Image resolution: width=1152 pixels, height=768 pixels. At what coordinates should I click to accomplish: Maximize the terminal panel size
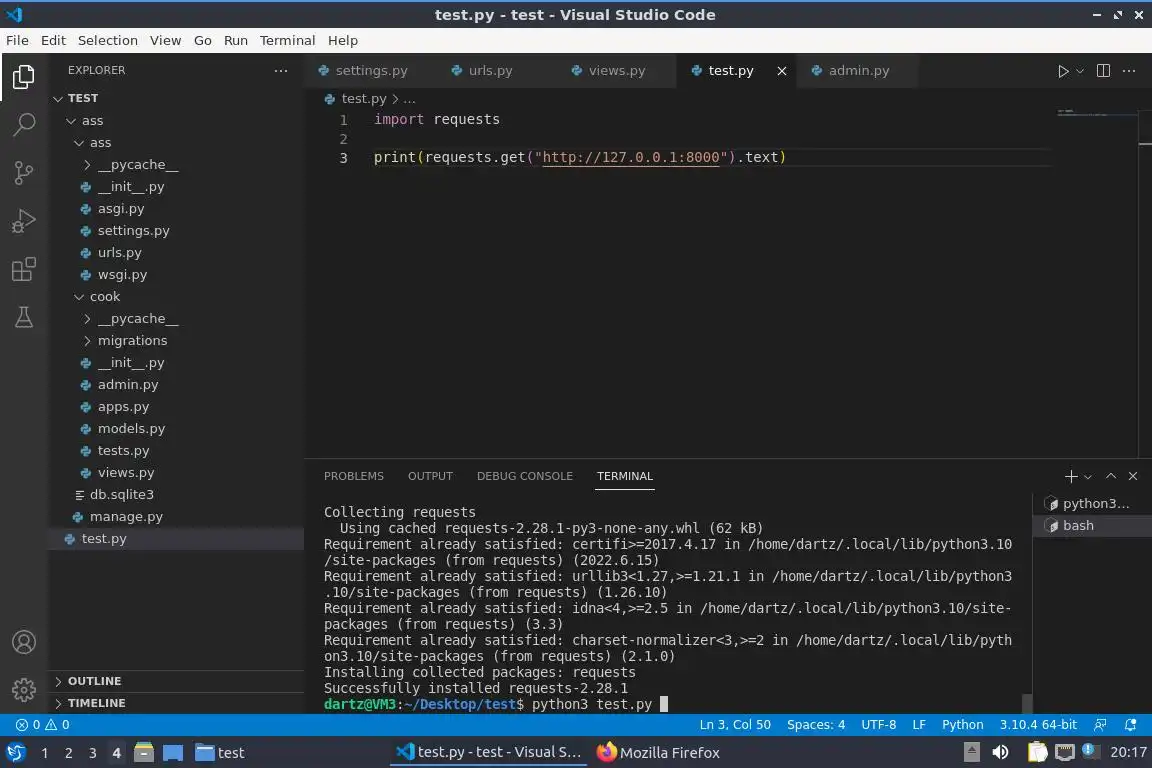(1111, 476)
